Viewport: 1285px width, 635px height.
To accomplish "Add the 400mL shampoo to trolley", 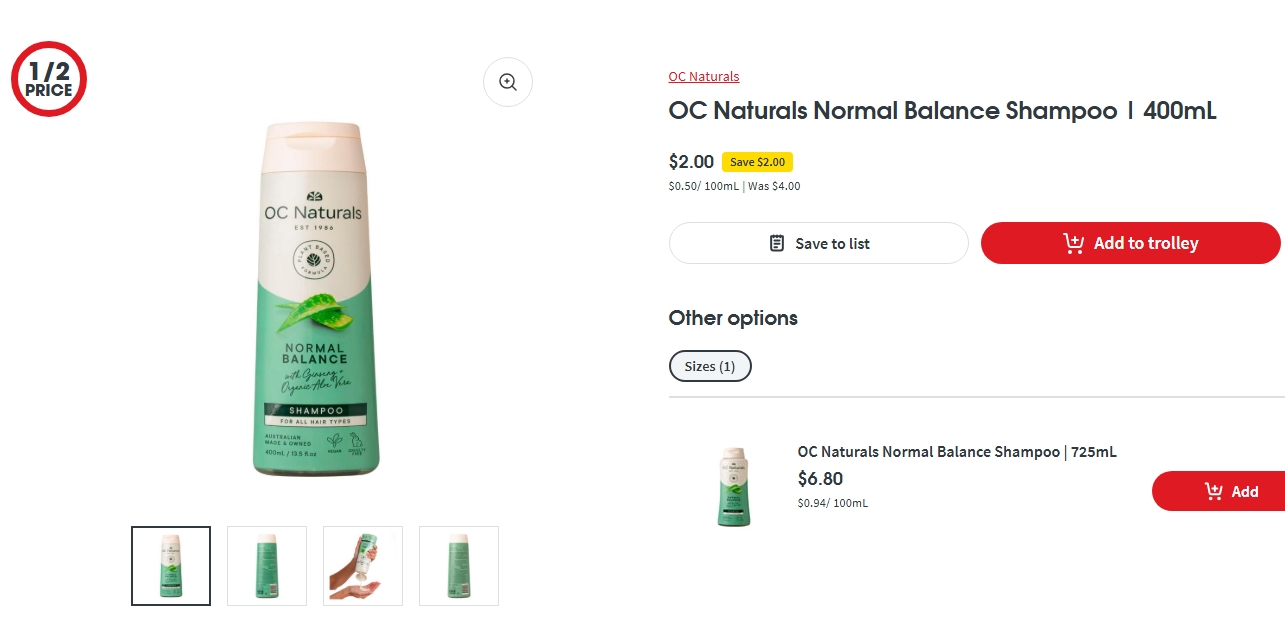I will 1131,243.
